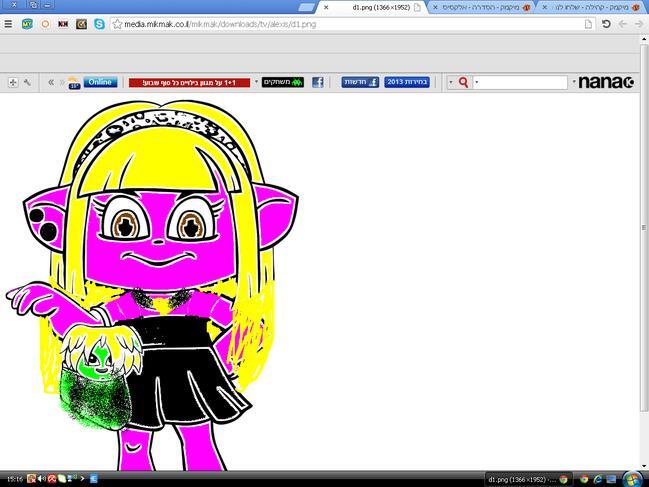
Task: Click the משחקים games button
Action: coord(283,82)
